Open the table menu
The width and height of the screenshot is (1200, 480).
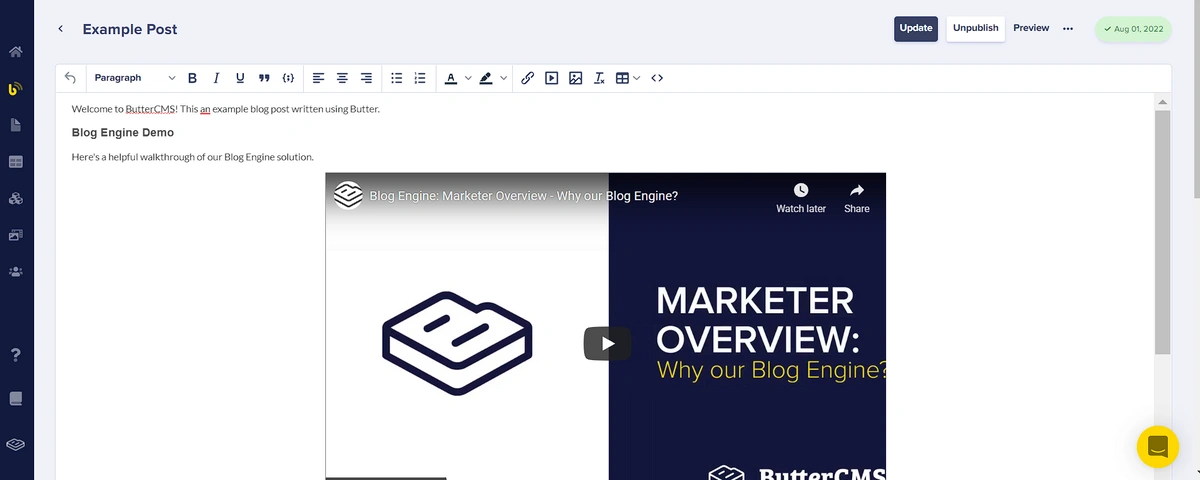pos(628,78)
